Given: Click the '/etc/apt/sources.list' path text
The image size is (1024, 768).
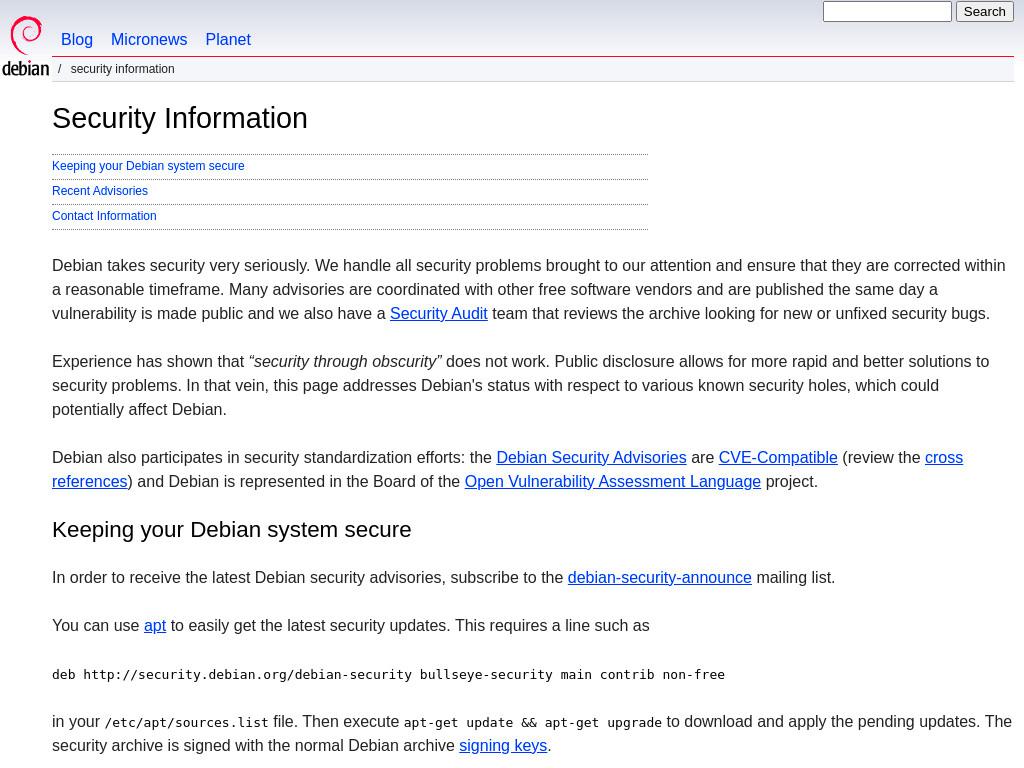Looking at the screenshot, I should click(x=186, y=723).
